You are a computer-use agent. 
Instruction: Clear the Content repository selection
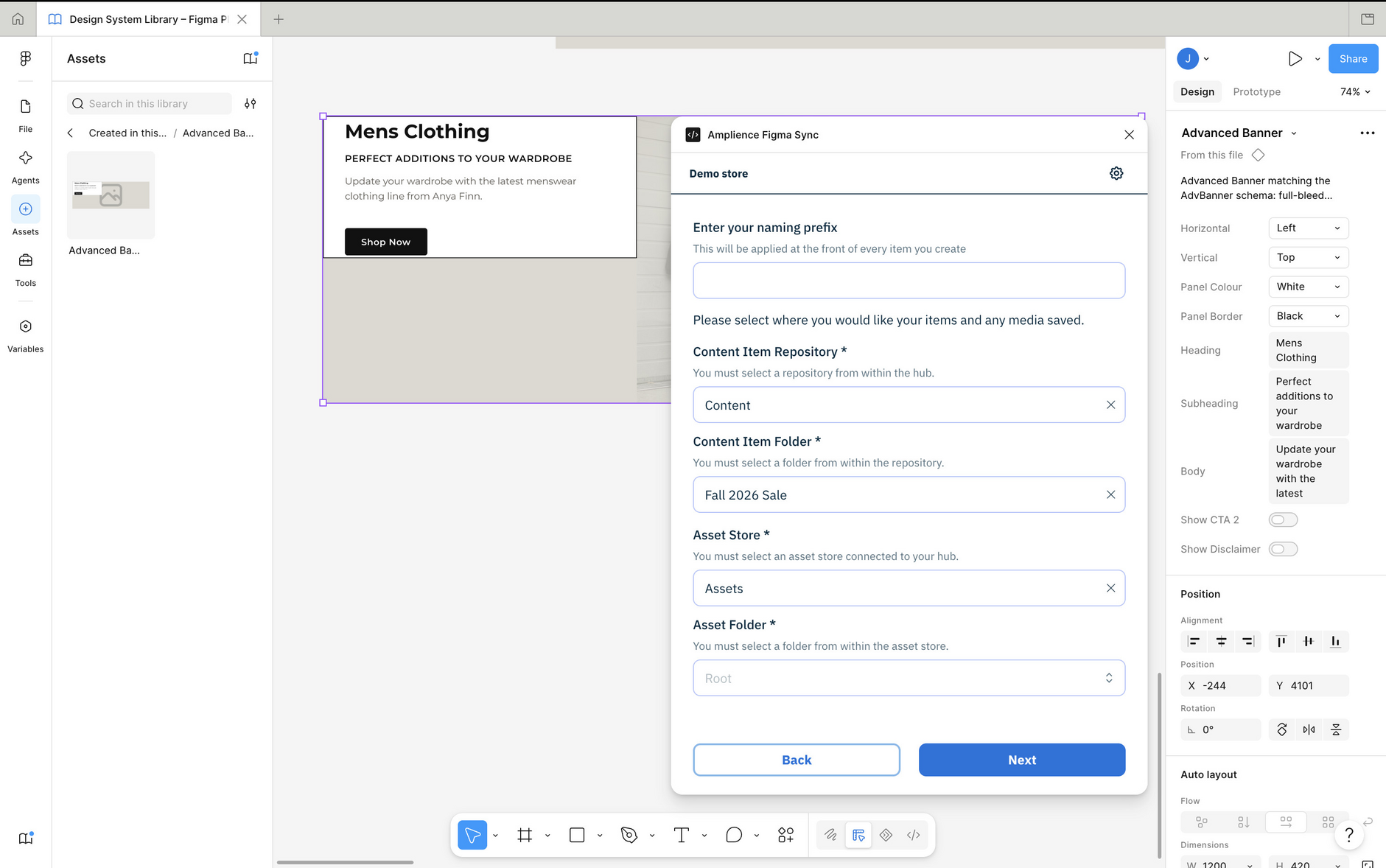point(1110,405)
